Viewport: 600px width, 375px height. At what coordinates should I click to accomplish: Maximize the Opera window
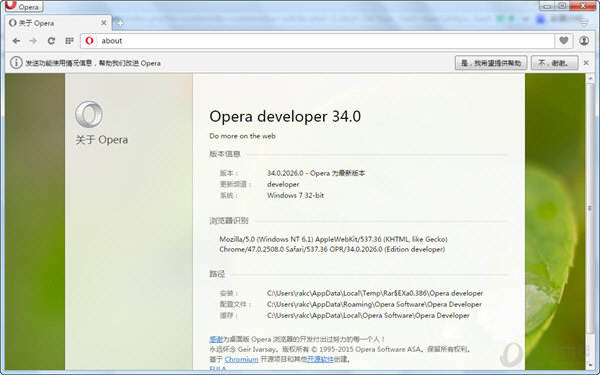point(562,6)
